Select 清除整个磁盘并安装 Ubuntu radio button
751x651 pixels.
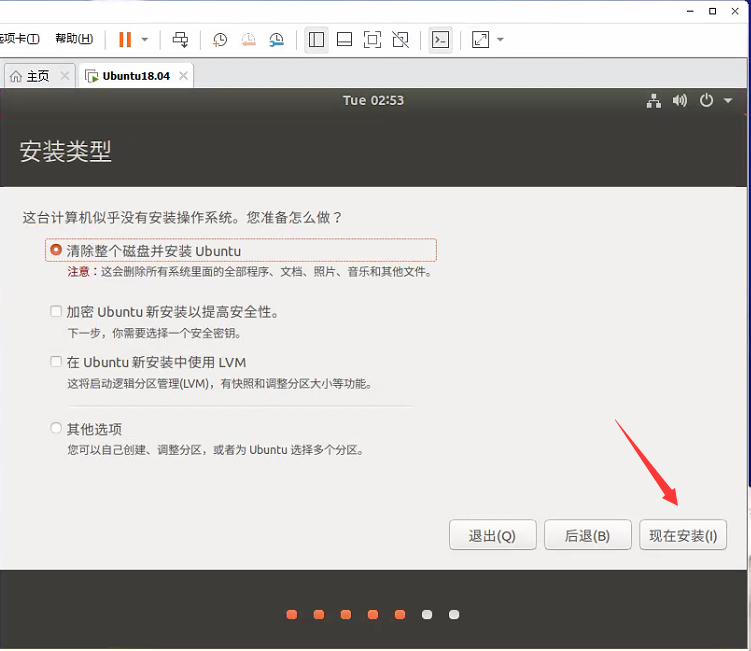(56, 250)
